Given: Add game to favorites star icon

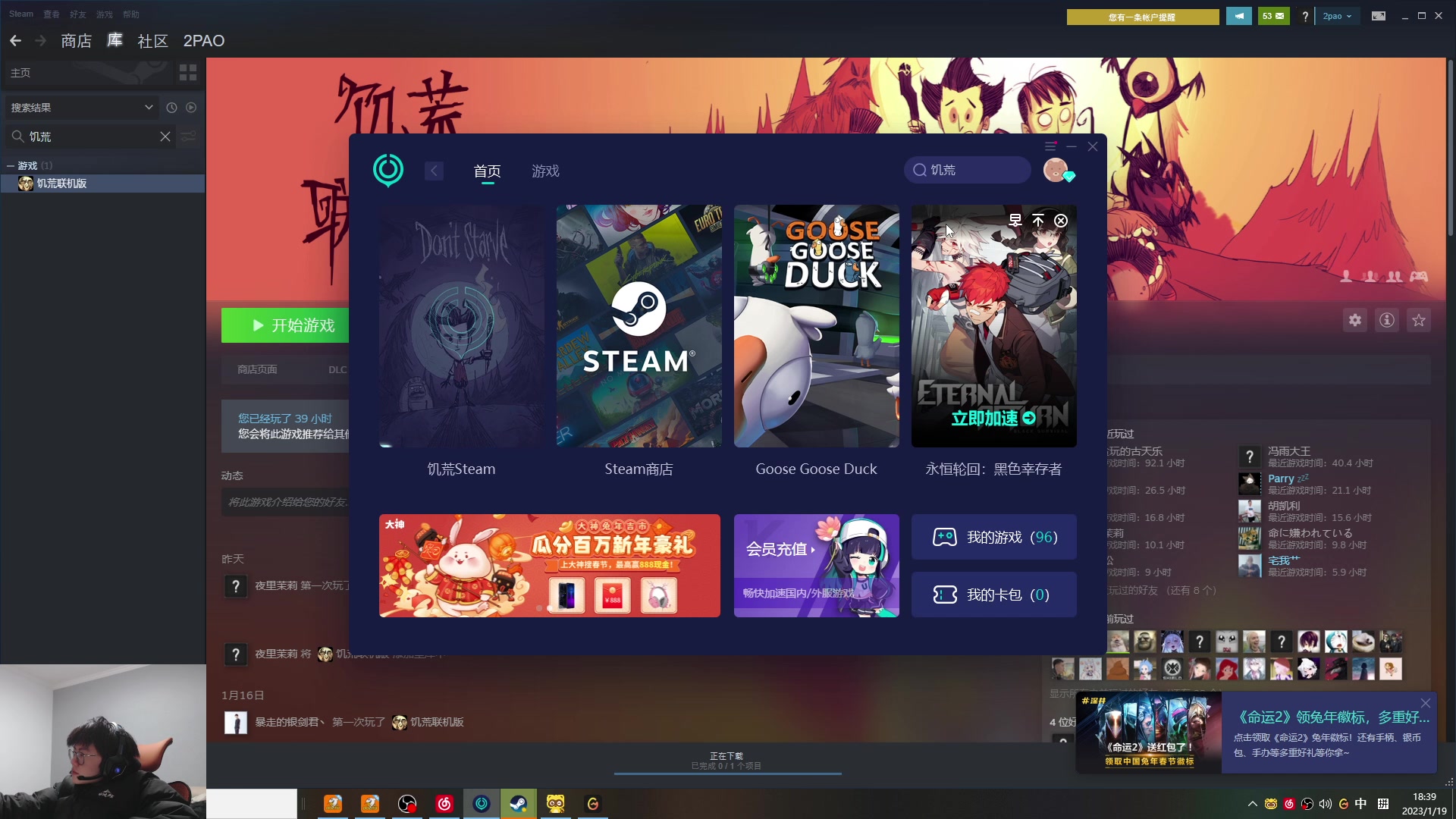Looking at the screenshot, I should point(1419,320).
